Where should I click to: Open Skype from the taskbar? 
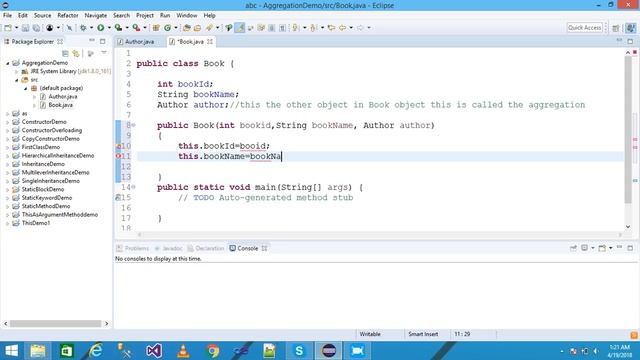pyautogui.click(x=299, y=351)
